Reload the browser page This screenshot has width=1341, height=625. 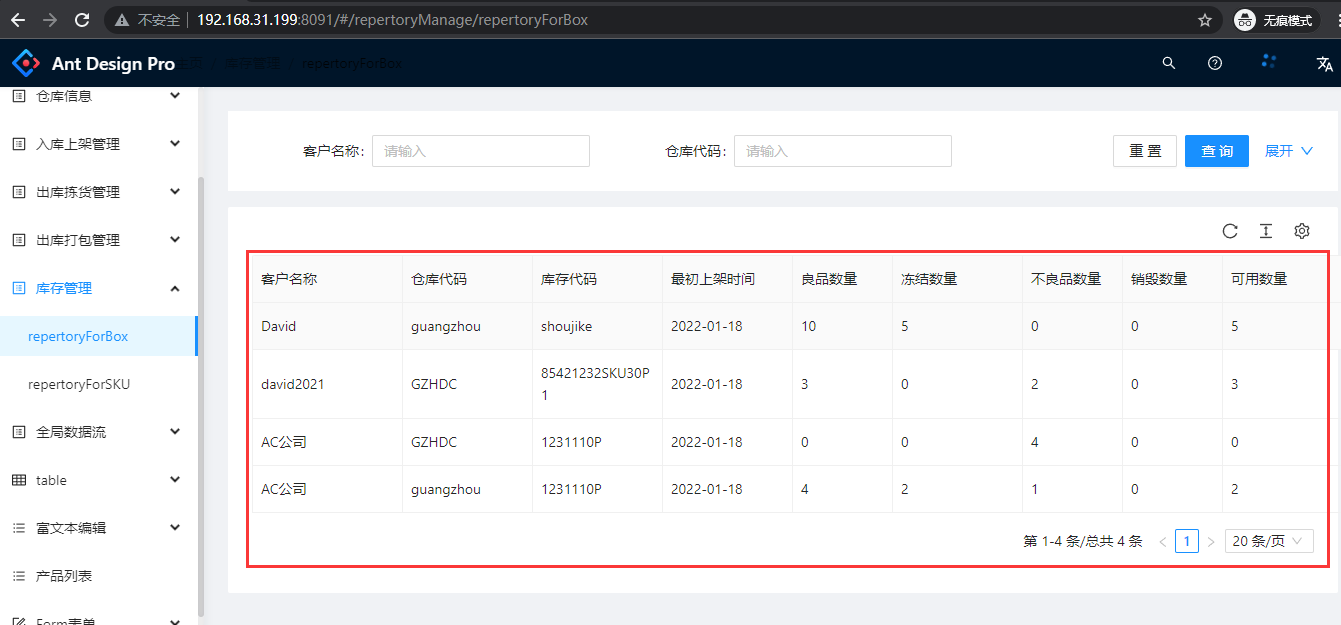click(x=82, y=20)
